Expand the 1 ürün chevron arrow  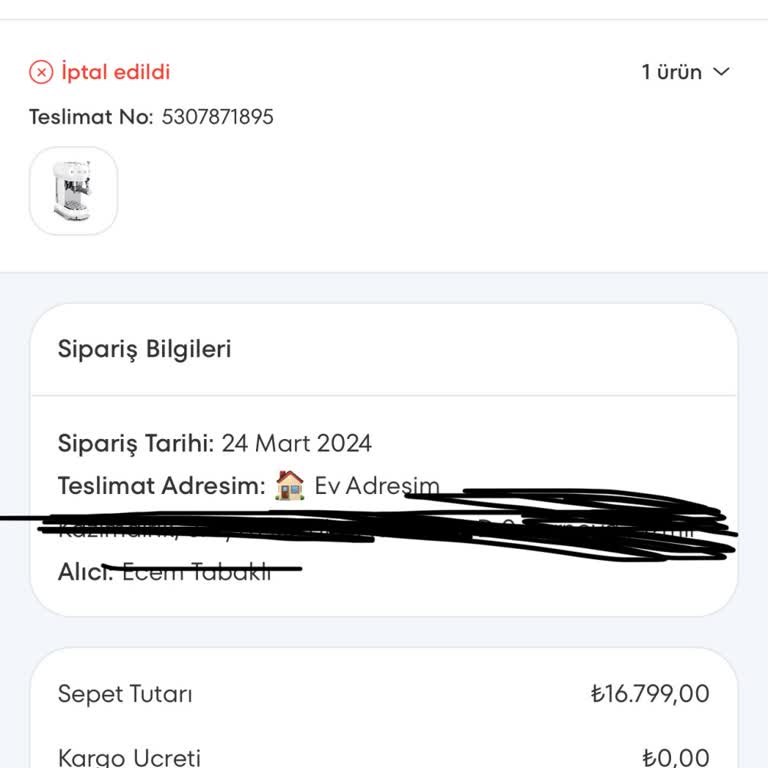[721, 72]
